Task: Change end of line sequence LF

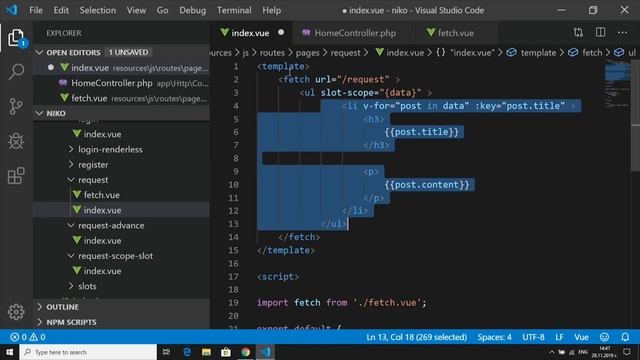Action: coord(559,337)
